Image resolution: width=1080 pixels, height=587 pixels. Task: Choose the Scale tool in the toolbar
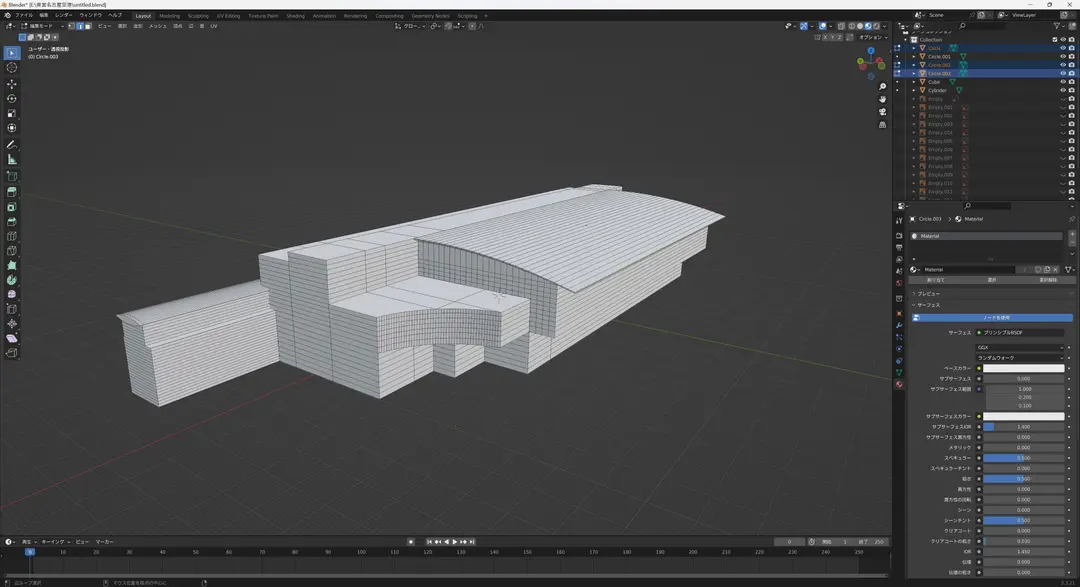[x=12, y=113]
